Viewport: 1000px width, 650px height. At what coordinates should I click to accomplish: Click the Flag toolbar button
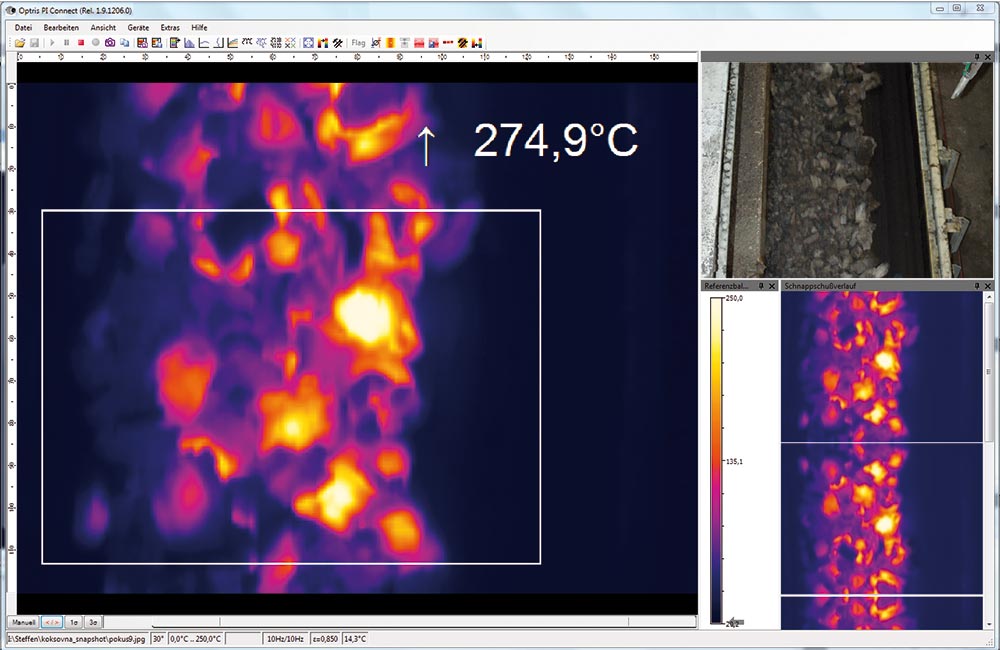(357, 42)
